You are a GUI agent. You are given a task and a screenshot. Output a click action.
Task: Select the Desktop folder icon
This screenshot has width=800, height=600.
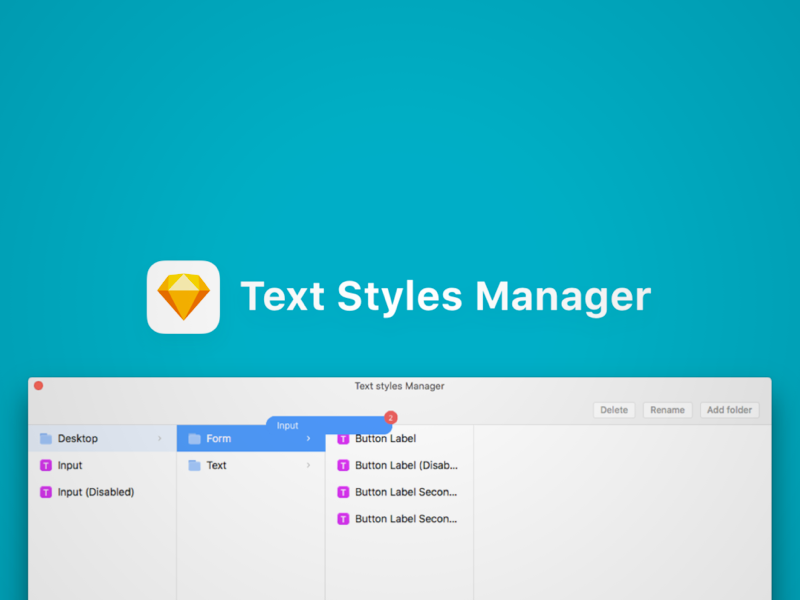[x=46, y=438]
